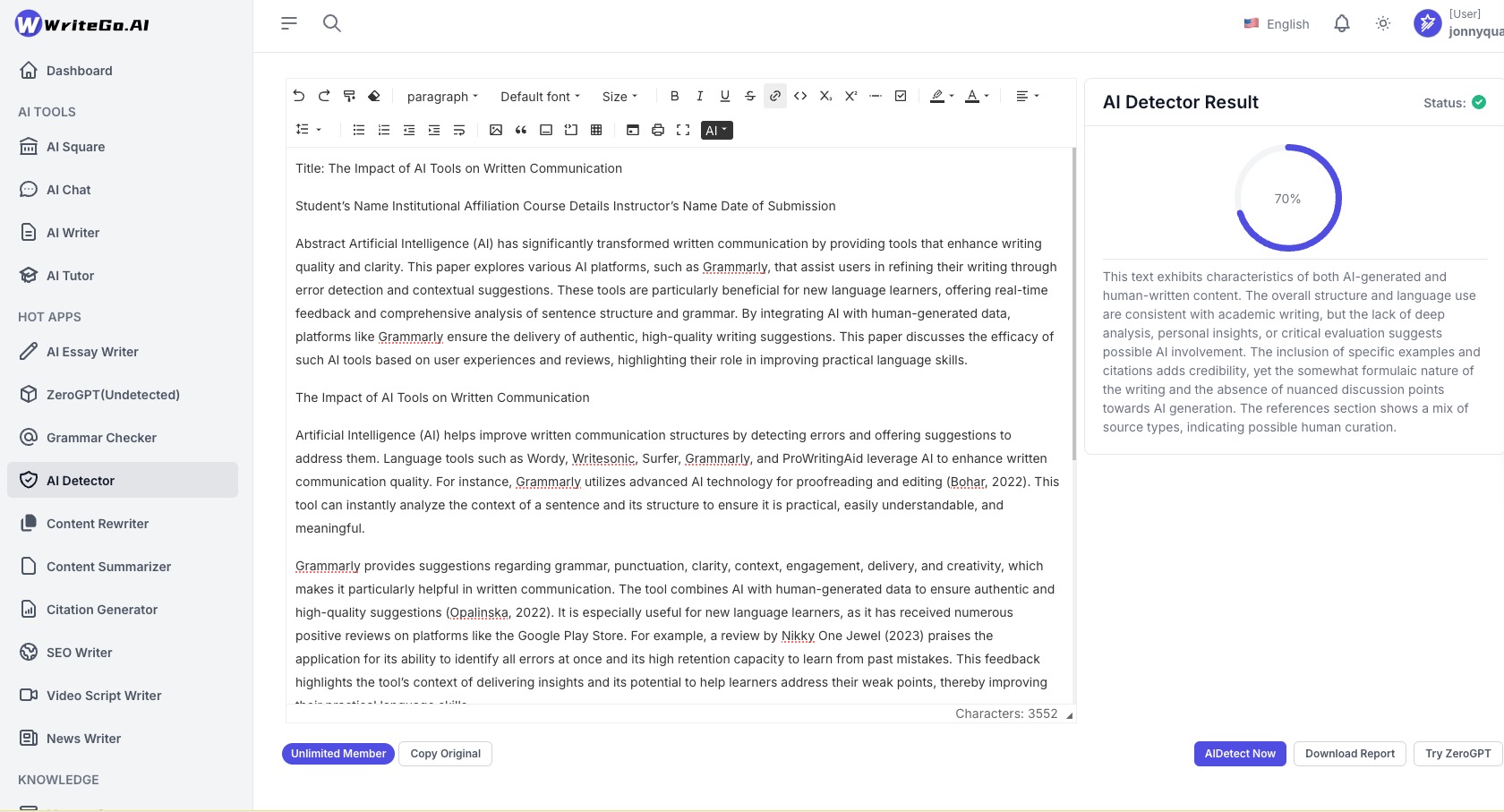Screen dimensions: 1504x812
Task: Apply the highlight background color
Action: (x=937, y=96)
